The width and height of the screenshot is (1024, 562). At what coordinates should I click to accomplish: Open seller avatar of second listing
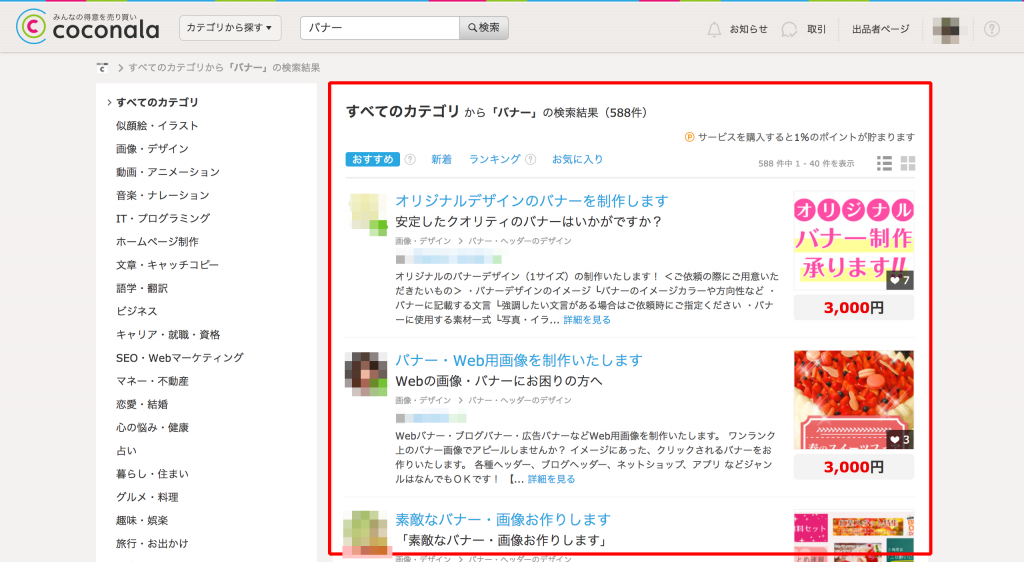pos(366,374)
